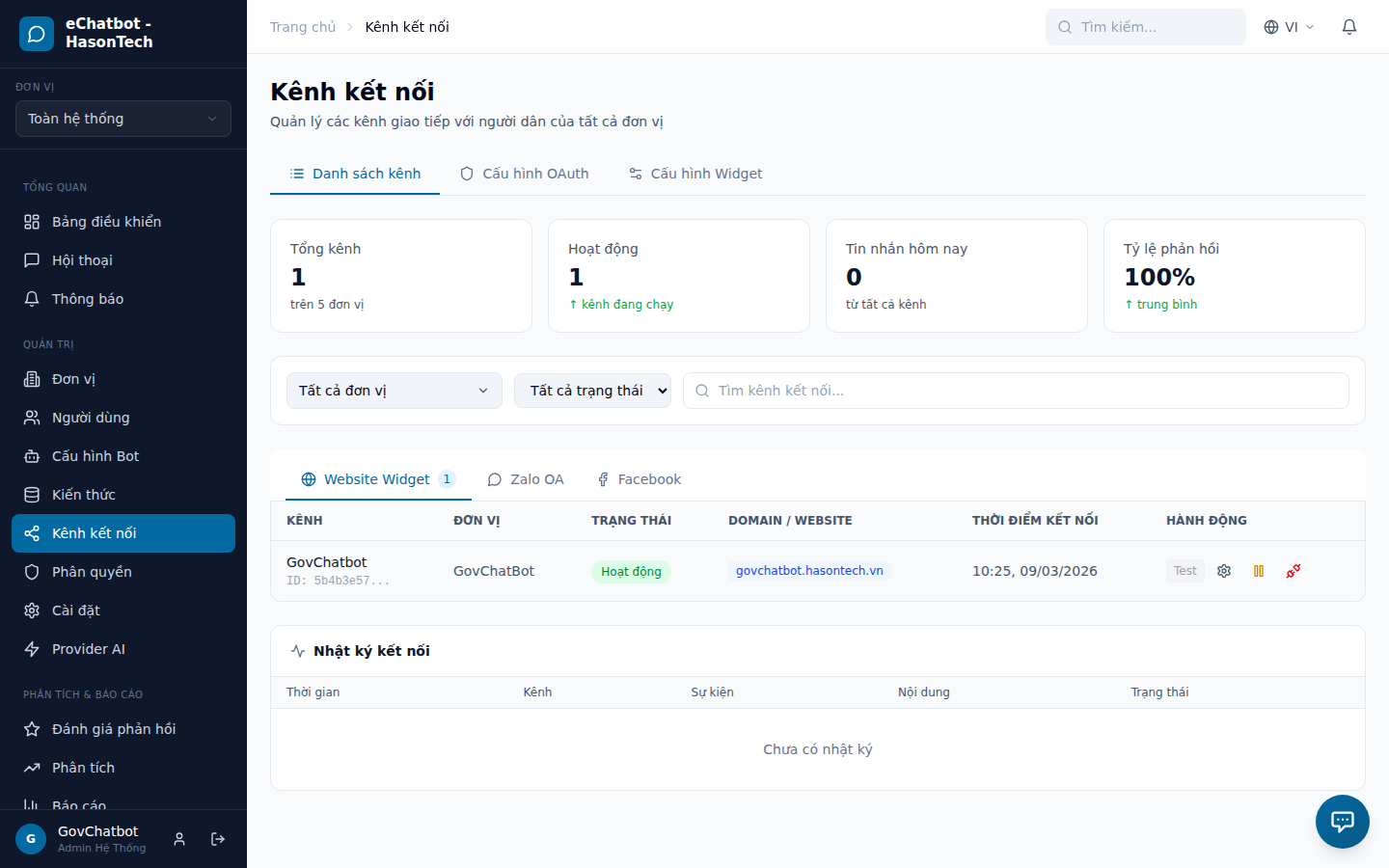Switch to the Zalo OA channel tab
1389x868 pixels.
click(526, 479)
